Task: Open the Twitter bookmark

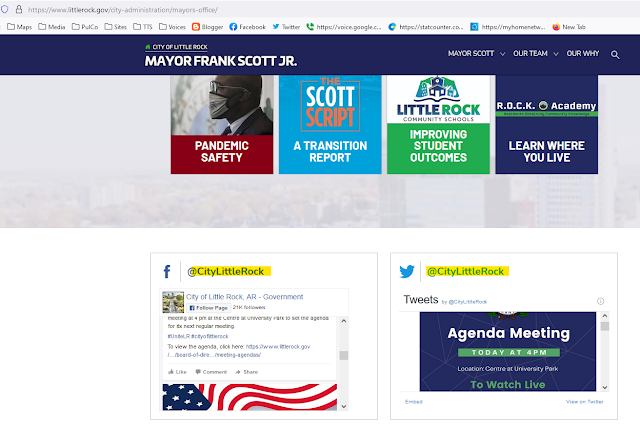Action: click(286, 27)
